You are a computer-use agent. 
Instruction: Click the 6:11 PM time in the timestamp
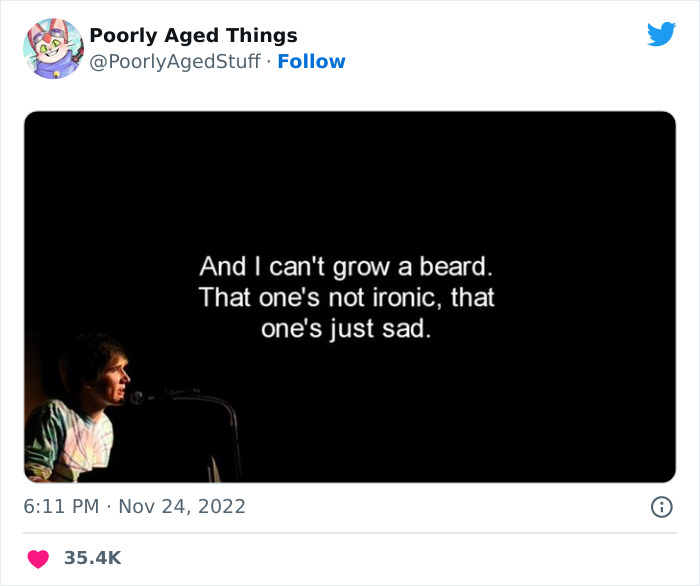pos(62,507)
